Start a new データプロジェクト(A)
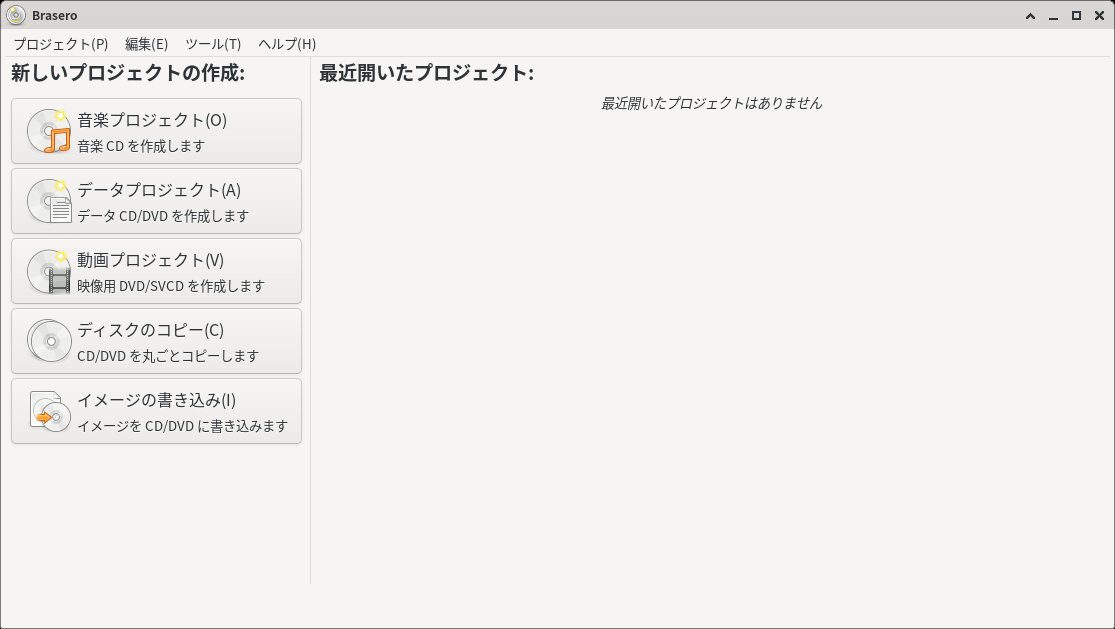Image resolution: width=1115 pixels, height=629 pixels. pos(156,201)
